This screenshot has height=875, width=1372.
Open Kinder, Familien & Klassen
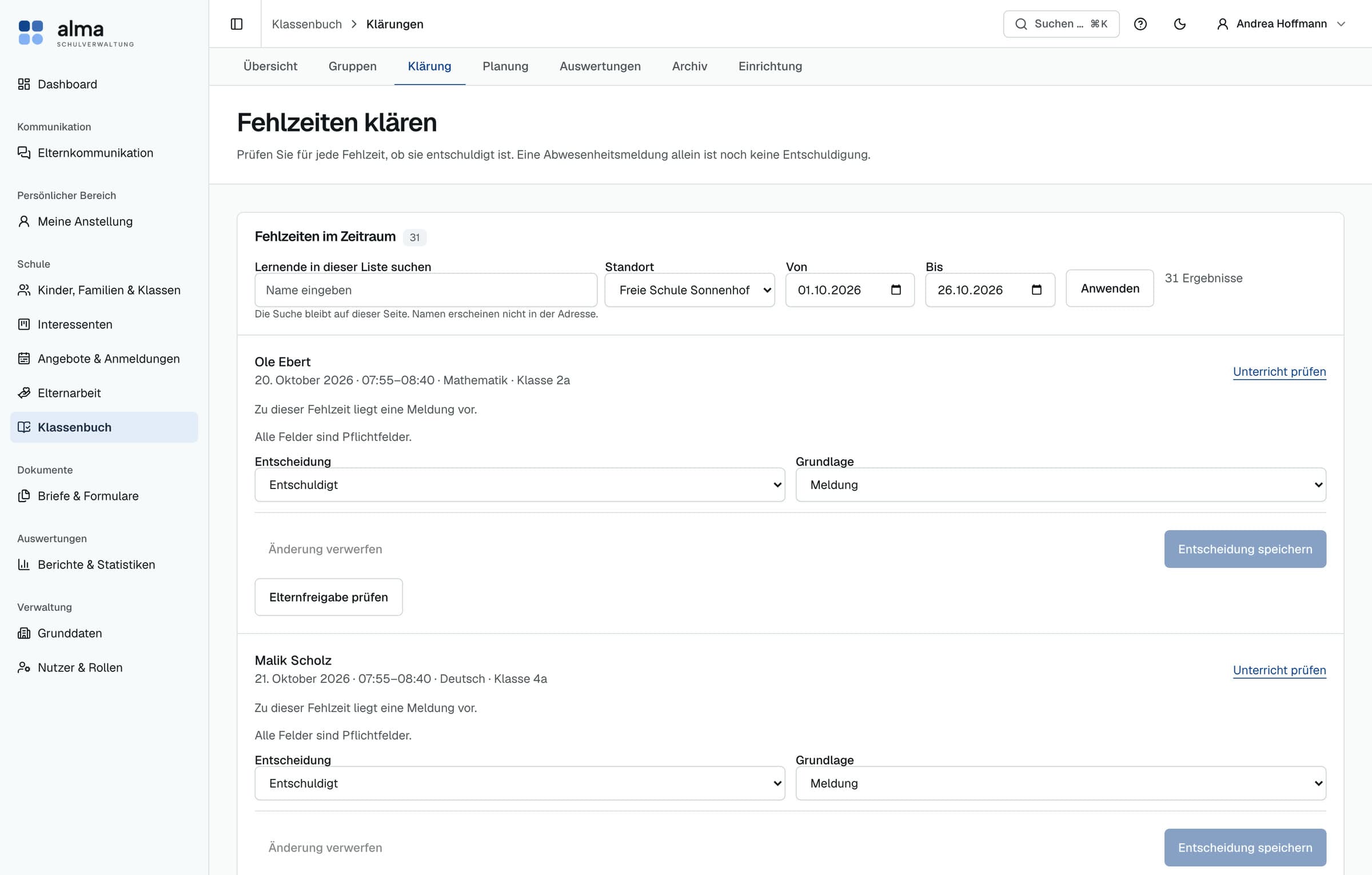[x=104, y=290]
